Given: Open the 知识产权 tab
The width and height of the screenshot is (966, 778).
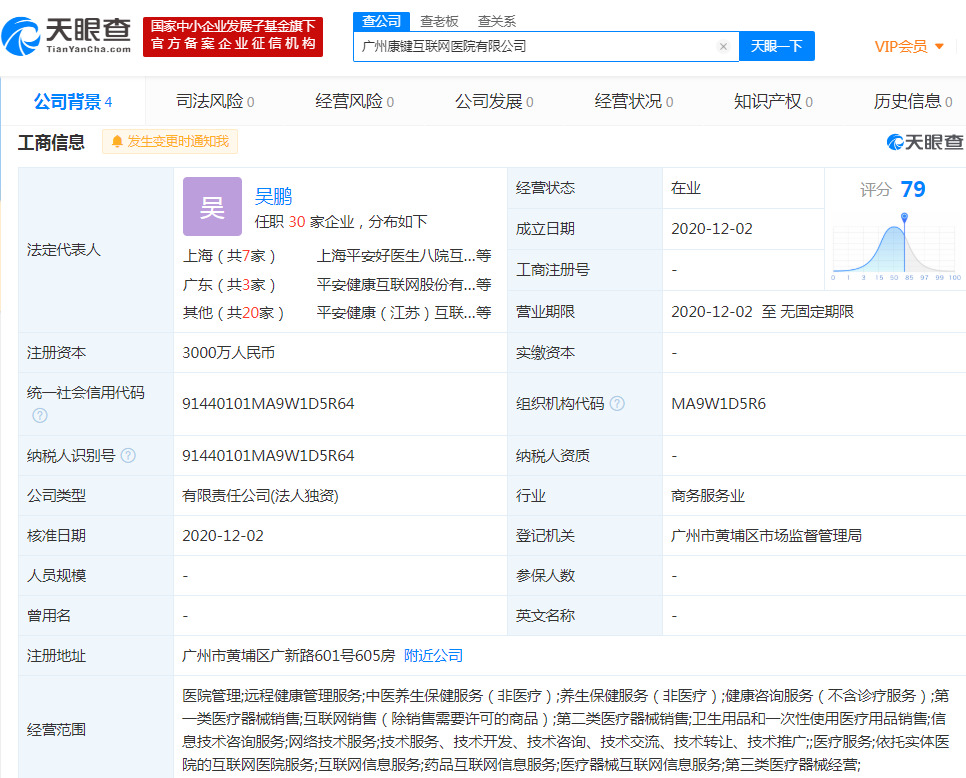Looking at the screenshot, I should coord(773,101).
